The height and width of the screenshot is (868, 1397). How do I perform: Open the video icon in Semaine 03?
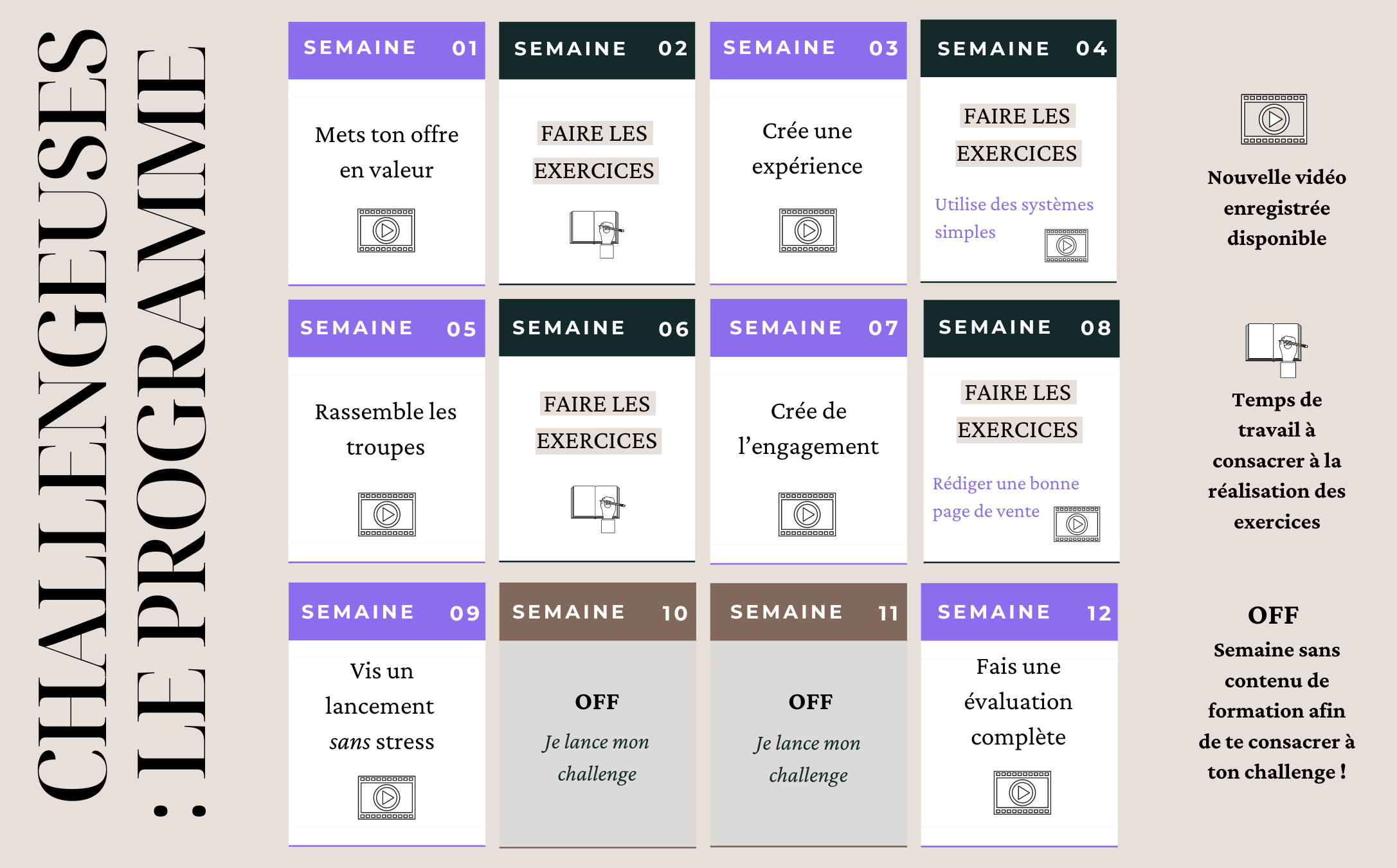[807, 230]
